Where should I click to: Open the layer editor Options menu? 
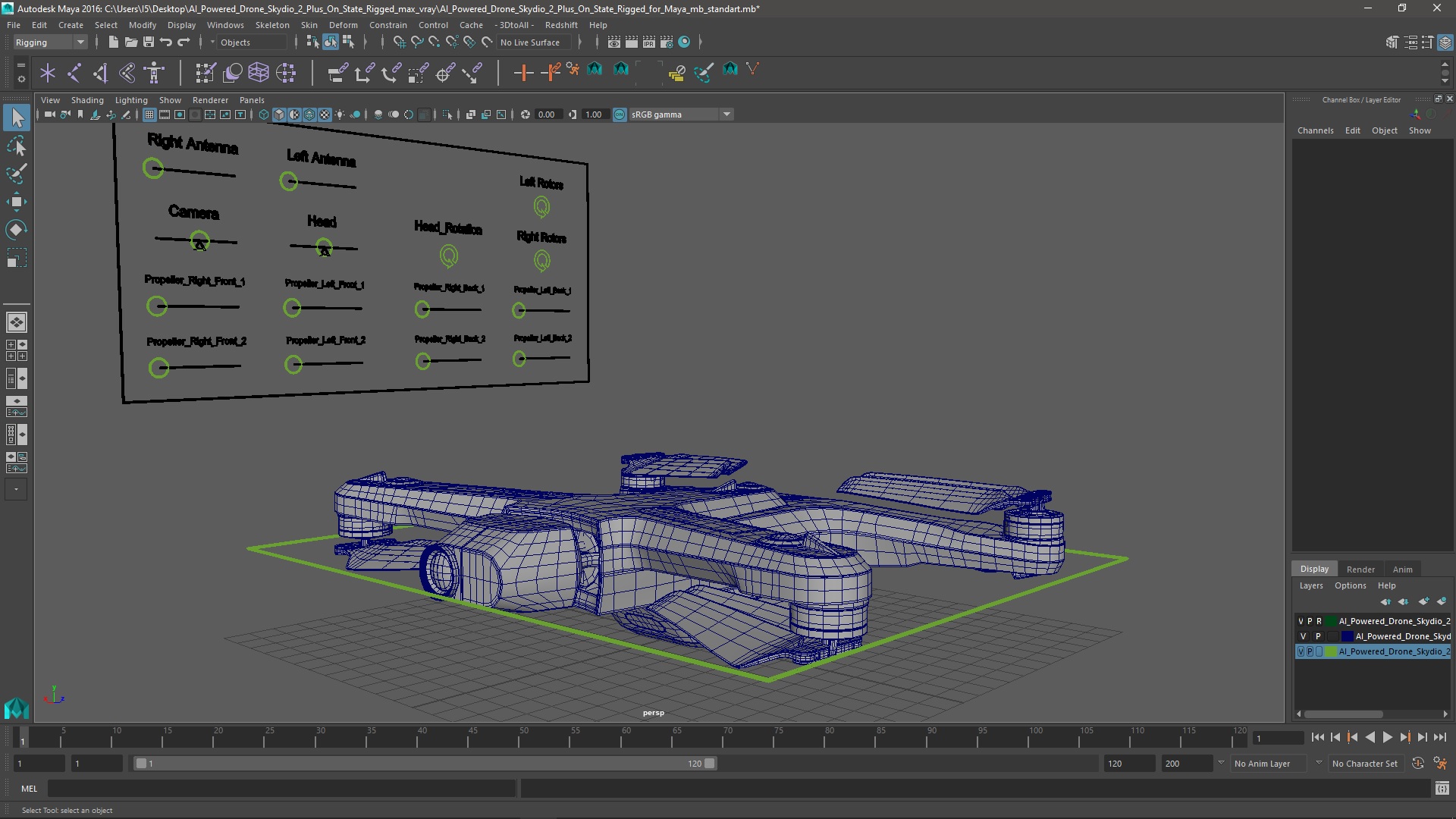click(x=1350, y=585)
